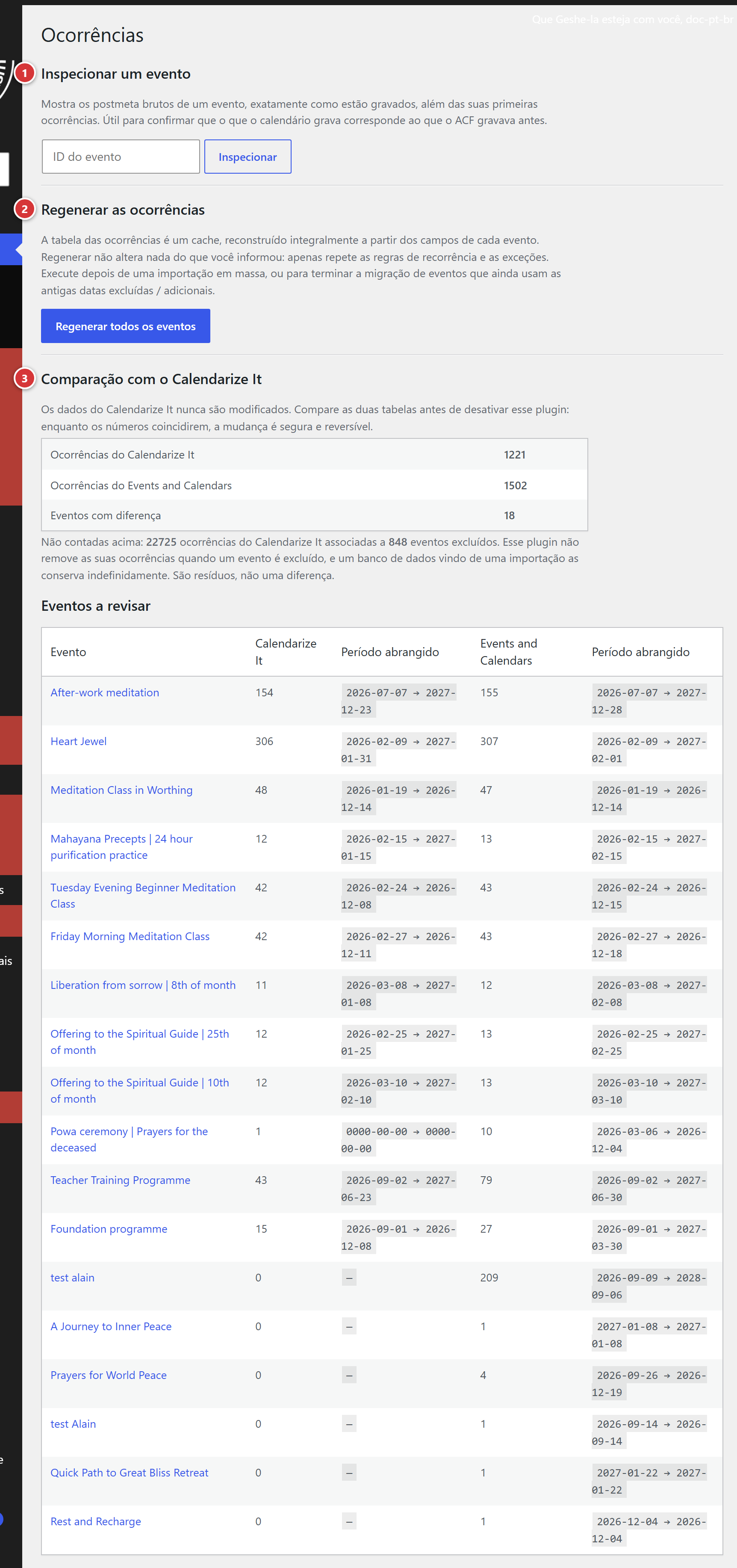The height and width of the screenshot is (1568, 737).
Task: Open Offering to the Spiritual Guide 10th link
Action: tap(140, 1090)
